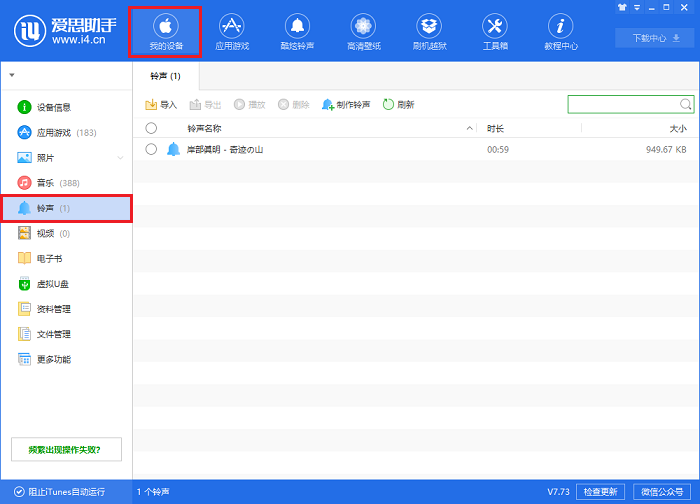Expand the 照片 photos sidebar chevron
The width and height of the screenshot is (700, 504).
120,158
